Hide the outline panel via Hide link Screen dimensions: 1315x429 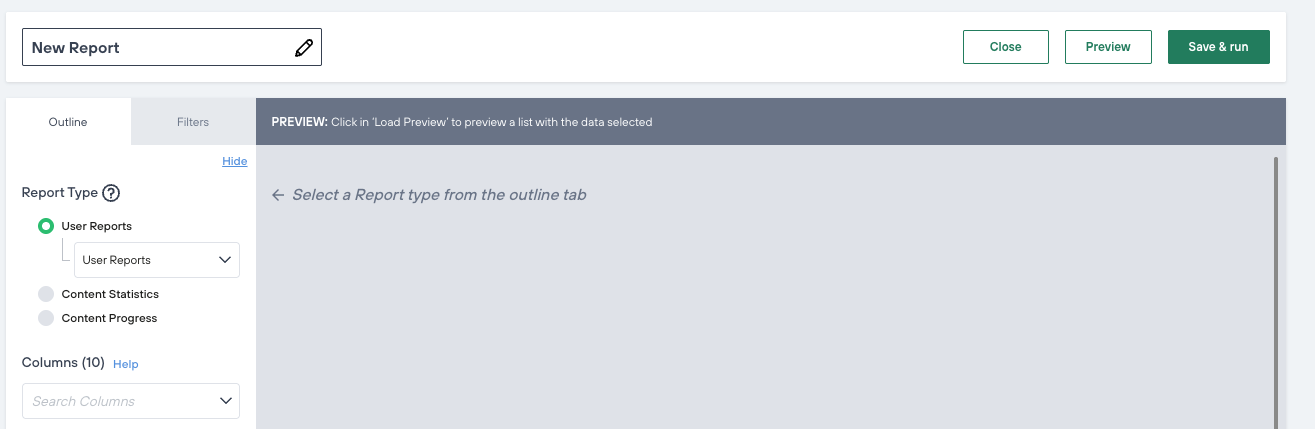234,161
